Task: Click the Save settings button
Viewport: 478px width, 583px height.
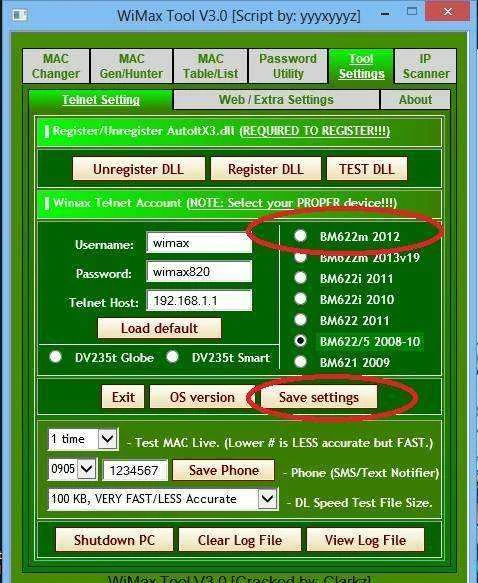Action: [x=319, y=397]
